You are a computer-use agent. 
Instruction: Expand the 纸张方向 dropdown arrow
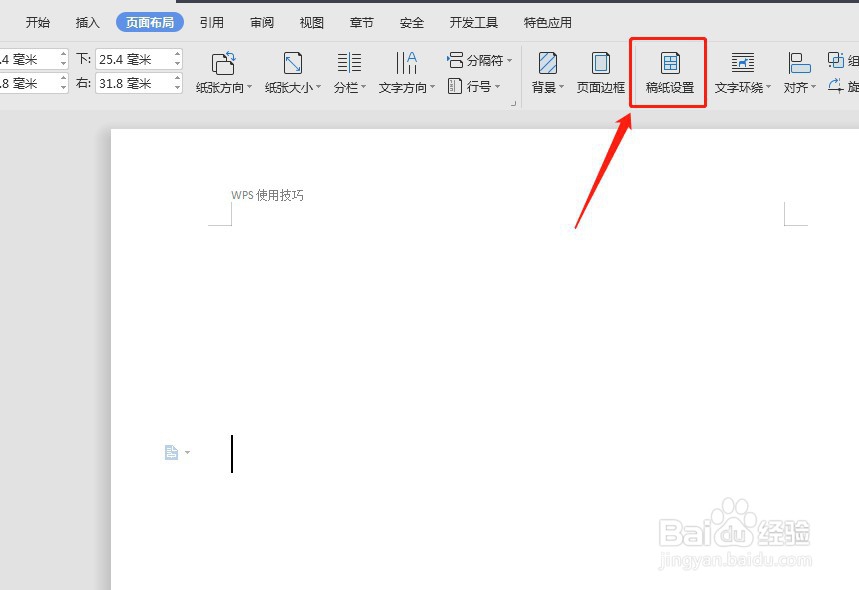point(249,87)
